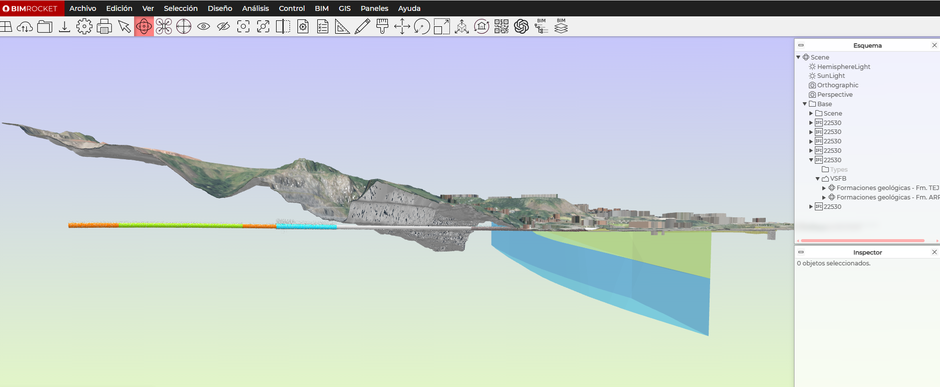
Task: Select the triangle ruler measure tool
Action: 342,26
